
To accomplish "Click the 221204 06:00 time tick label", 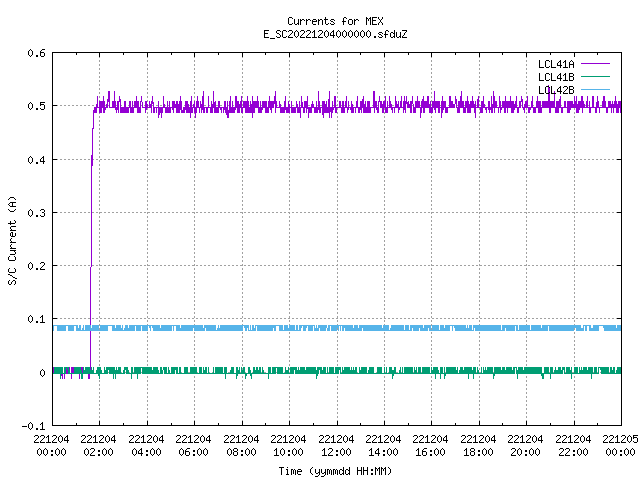I will [193, 446].
